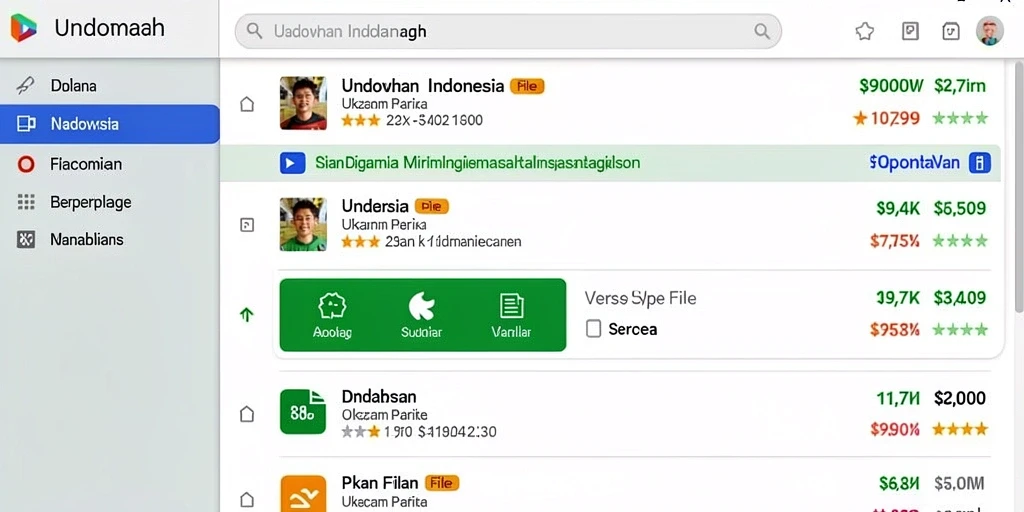Toggle the square marker beside Undersia
This screenshot has width=1024, height=512.
(x=247, y=225)
